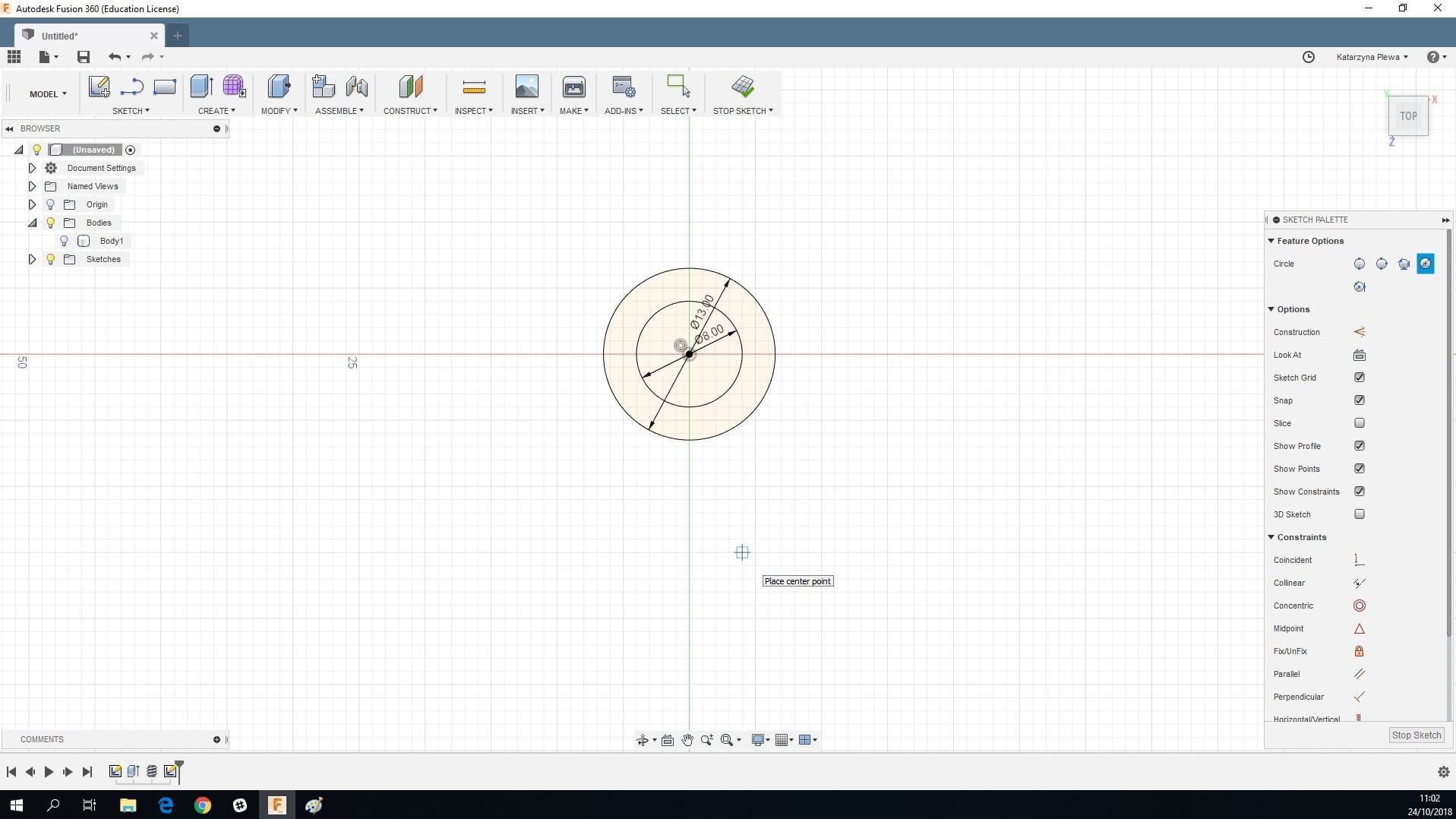Click the Extrude tool icon
The image size is (1456, 819).
[x=201, y=86]
